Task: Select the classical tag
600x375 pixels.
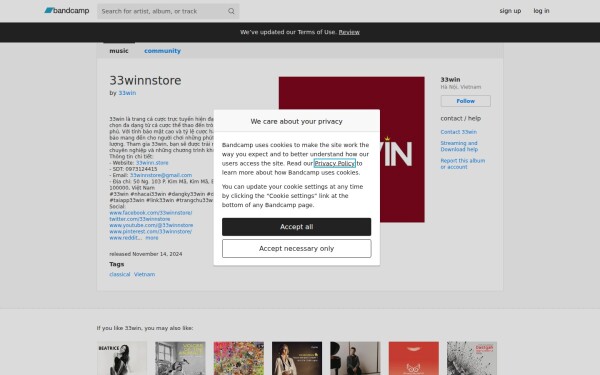Action: (120, 274)
